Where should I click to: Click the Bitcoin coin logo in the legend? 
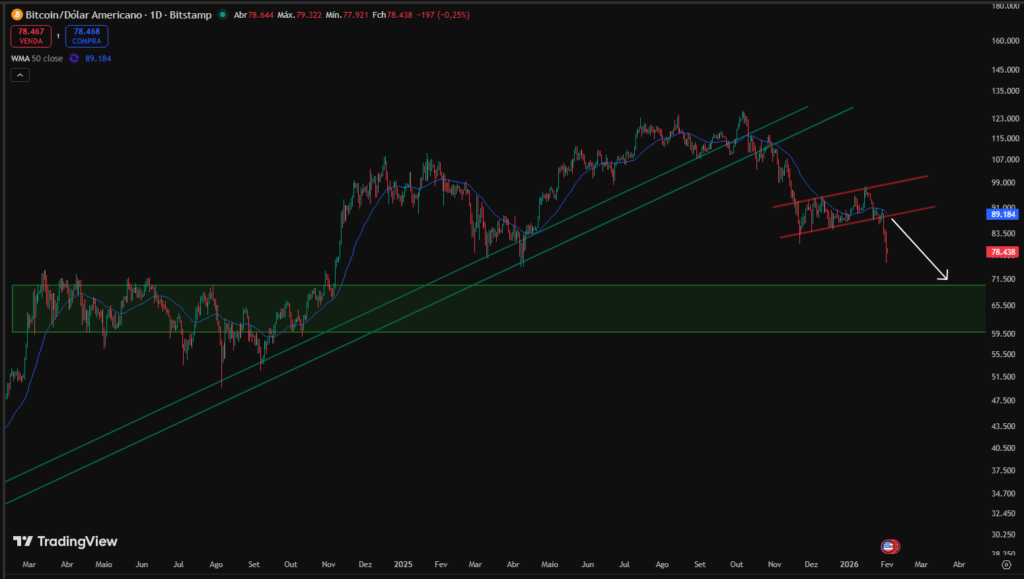pyautogui.click(x=17, y=14)
